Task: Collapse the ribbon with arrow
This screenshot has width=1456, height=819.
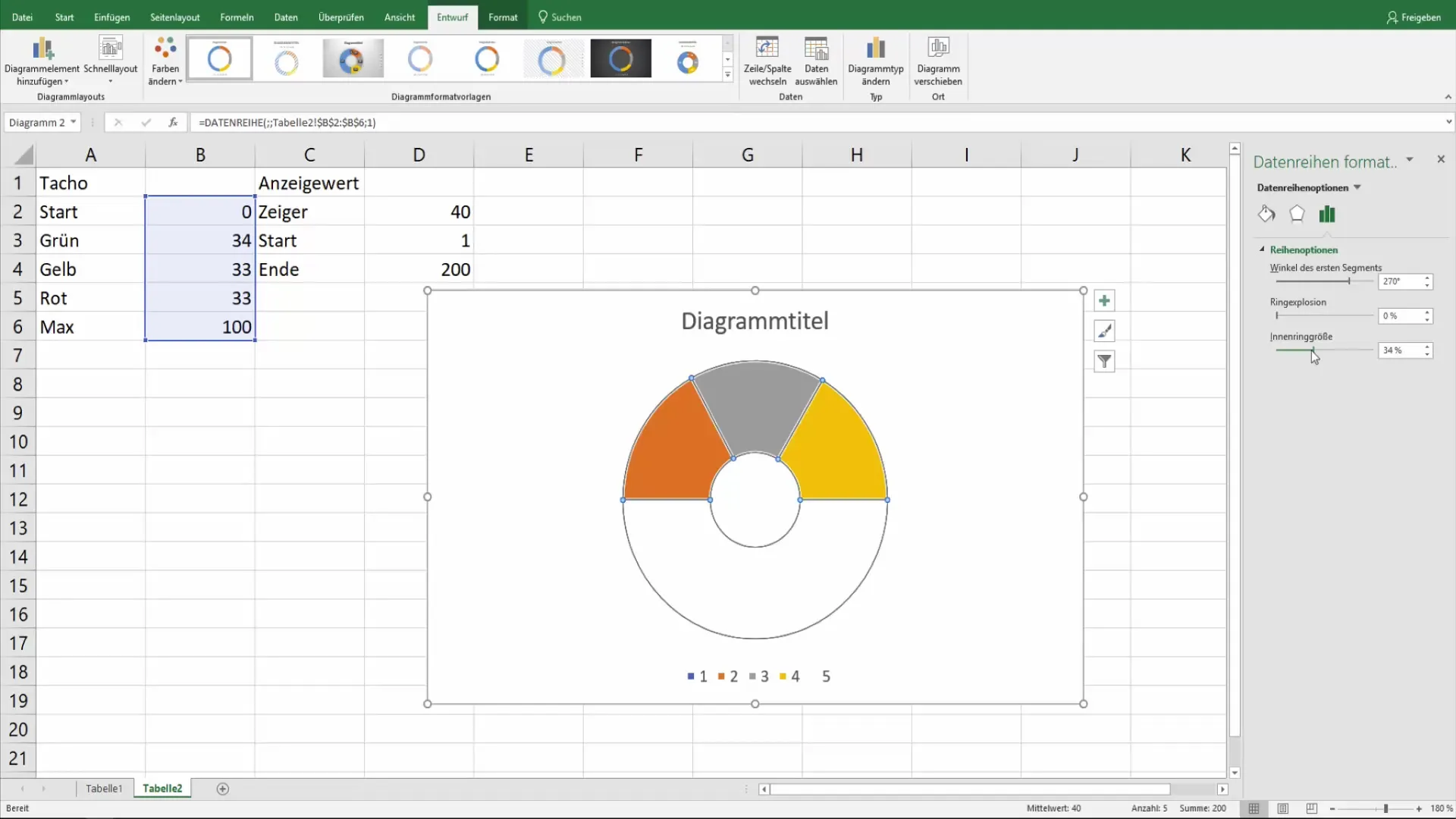Action: pos(1448,97)
